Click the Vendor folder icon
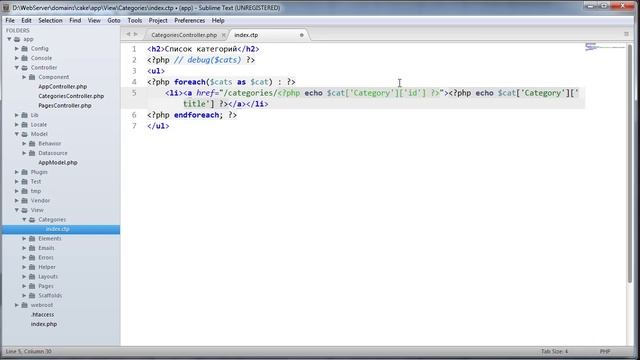This screenshot has height=360, width=640. click(x=24, y=200)
